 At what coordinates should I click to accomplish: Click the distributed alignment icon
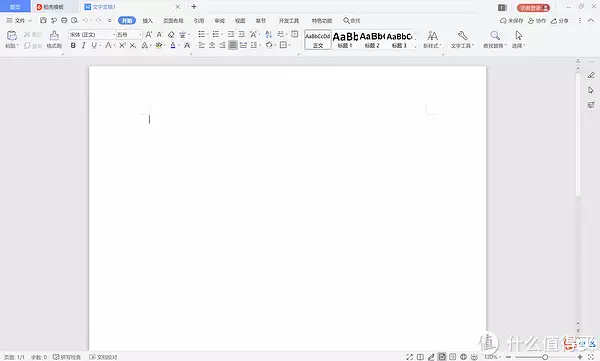pyautogui.click(x=243, y=45)
